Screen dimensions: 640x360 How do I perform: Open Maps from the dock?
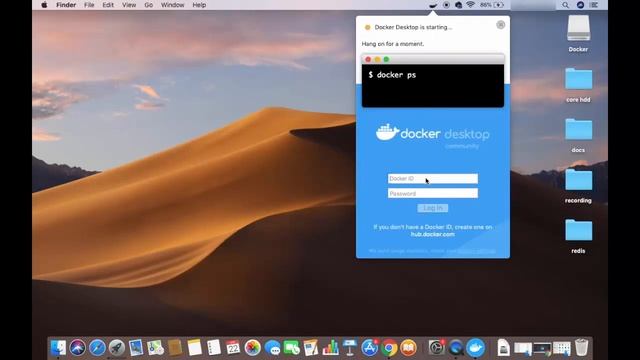click(156, 348)
